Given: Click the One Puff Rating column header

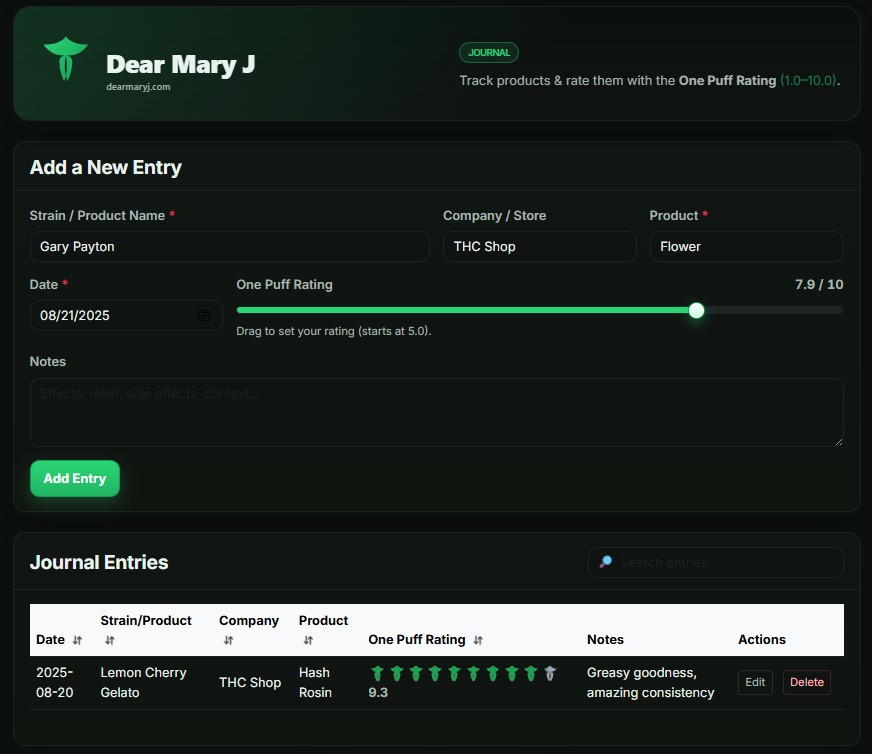Looking at the screenshot, I should coord(417,639).
